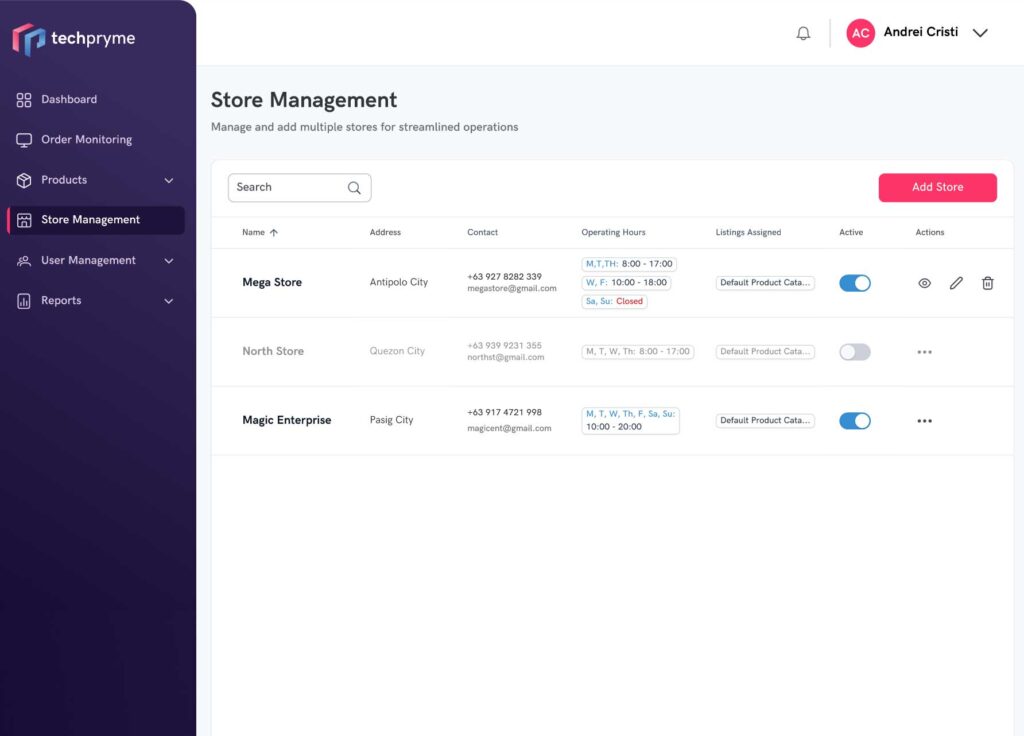Turn off Magic Enterprise active toggle
1024x736 pixels.
[854, 421]
